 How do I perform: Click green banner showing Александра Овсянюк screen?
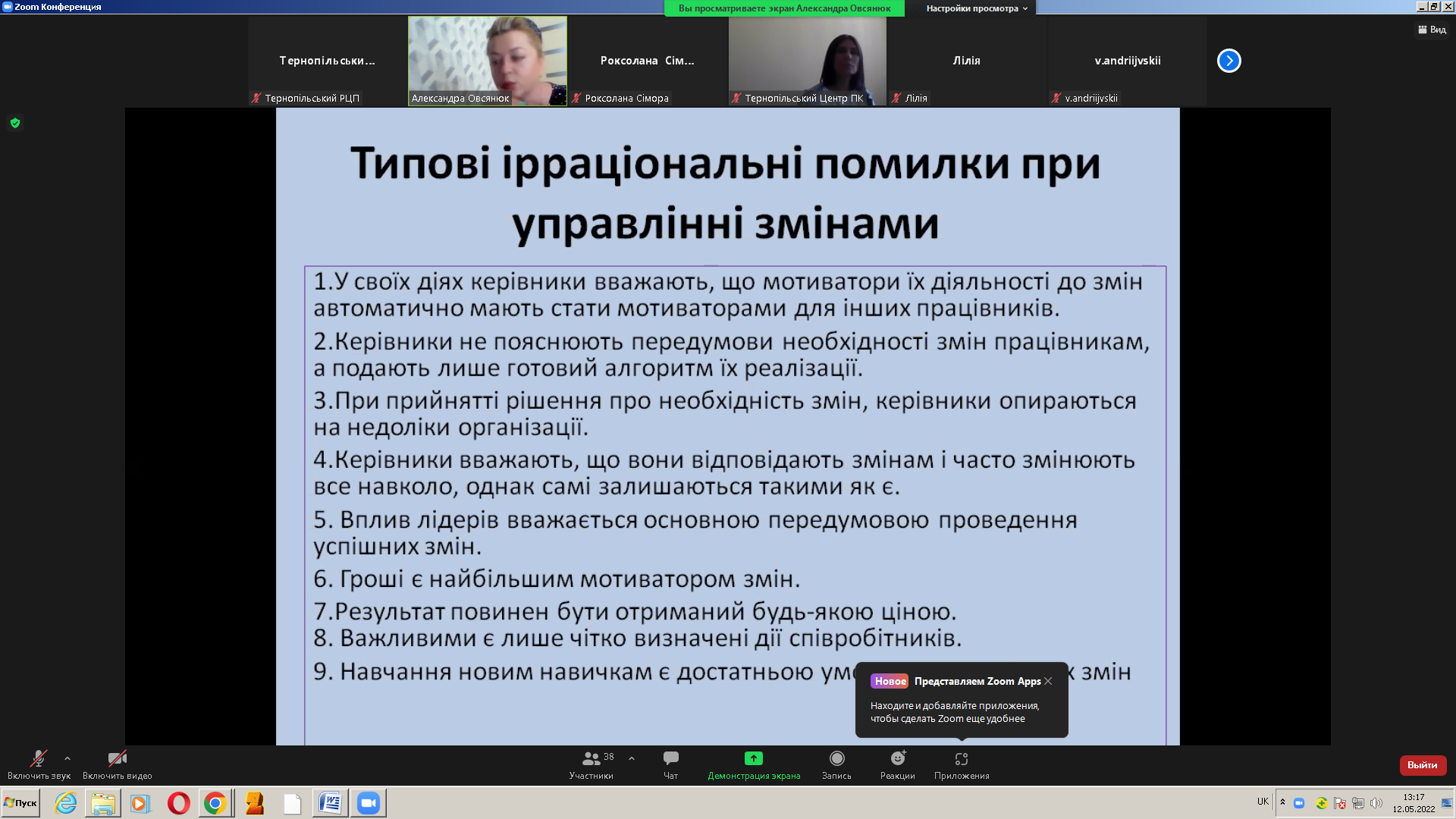[x=784, y=8]
